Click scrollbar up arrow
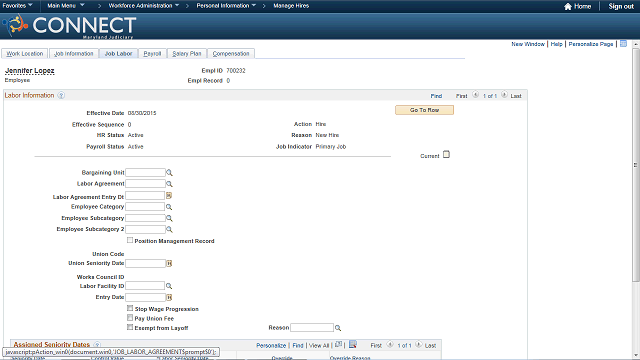This screenshot has width=640, height=360. click(636, 44)
